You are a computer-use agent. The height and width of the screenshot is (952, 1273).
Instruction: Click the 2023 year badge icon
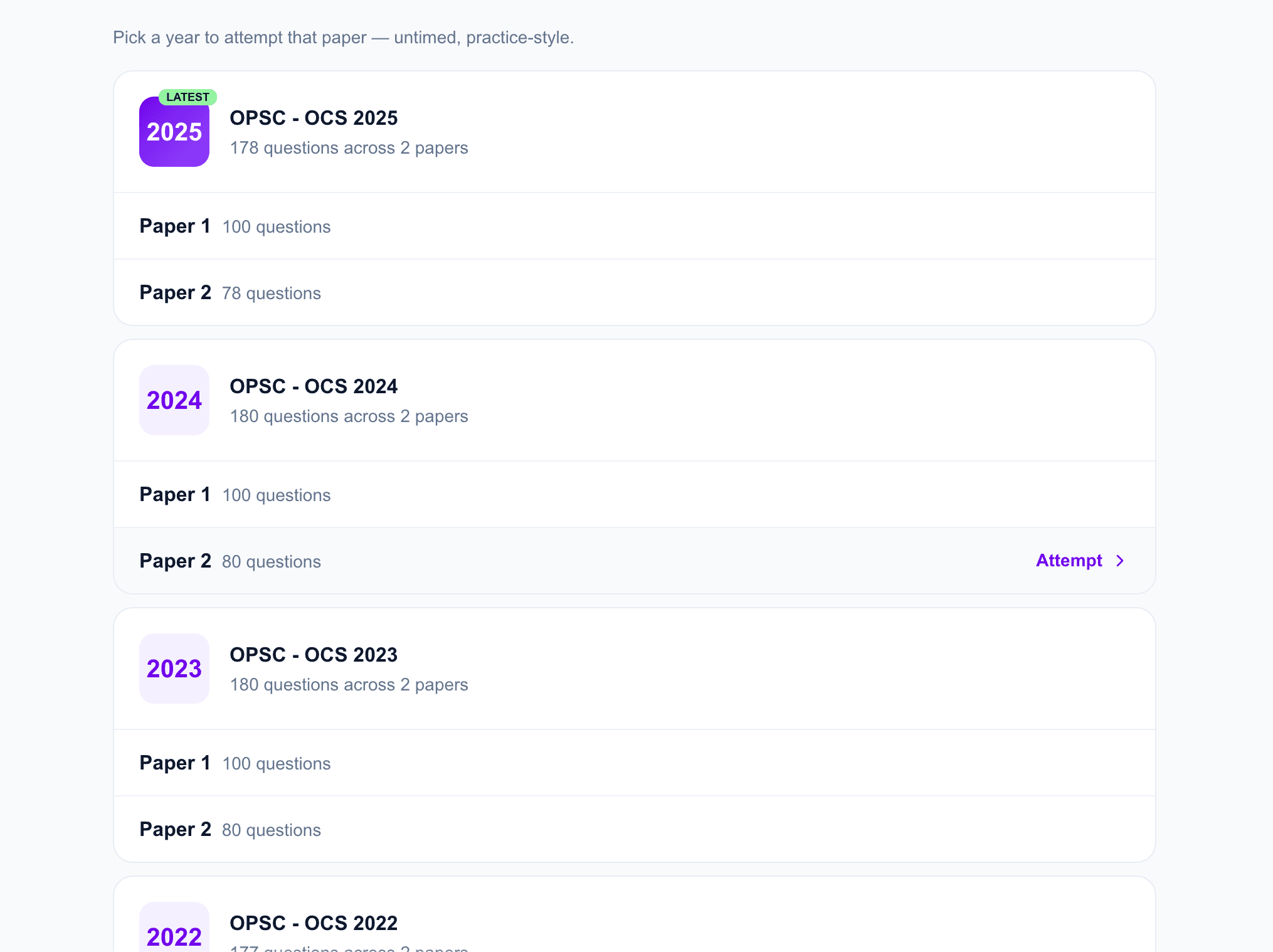click(x=174, y=669)
